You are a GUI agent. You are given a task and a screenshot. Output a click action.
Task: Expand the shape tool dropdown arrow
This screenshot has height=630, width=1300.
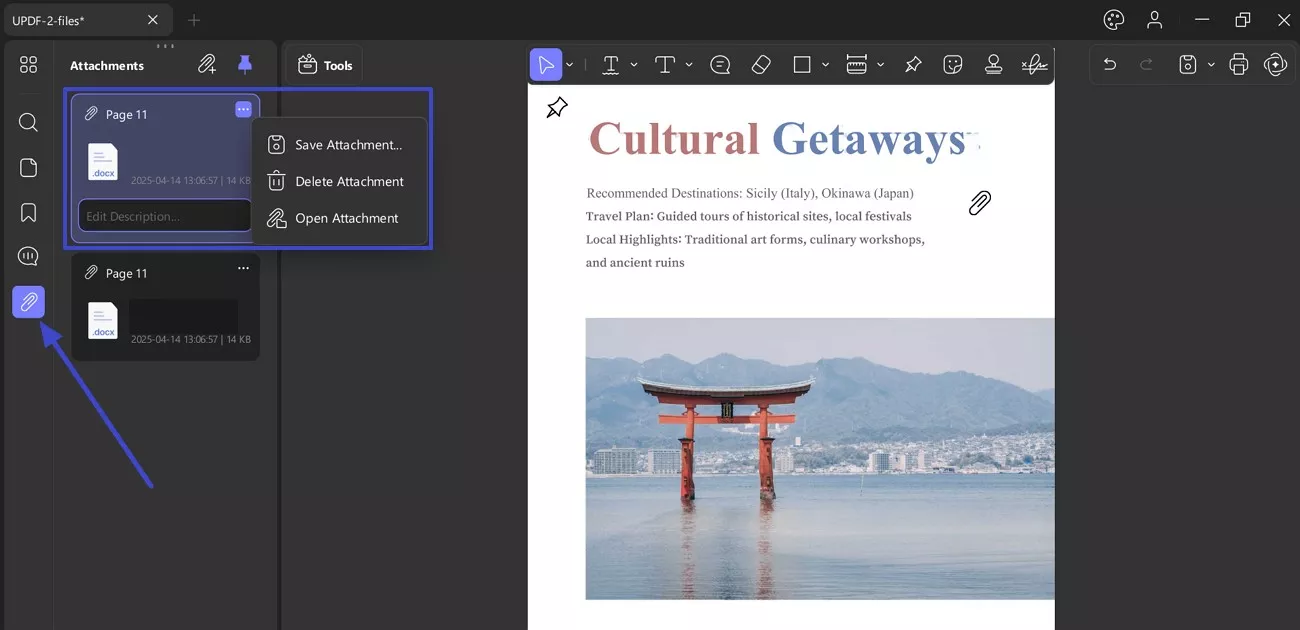pos(825,65)
